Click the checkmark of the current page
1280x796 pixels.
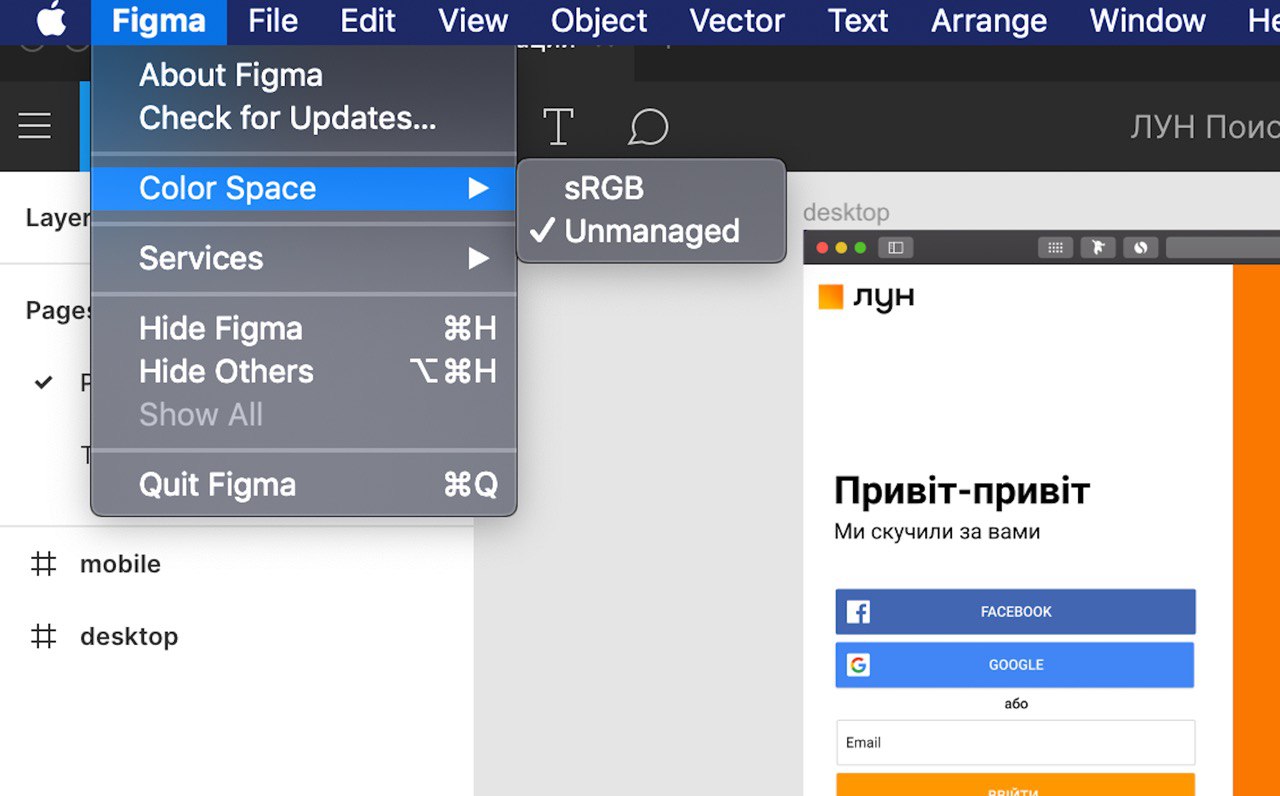(43, 383)
